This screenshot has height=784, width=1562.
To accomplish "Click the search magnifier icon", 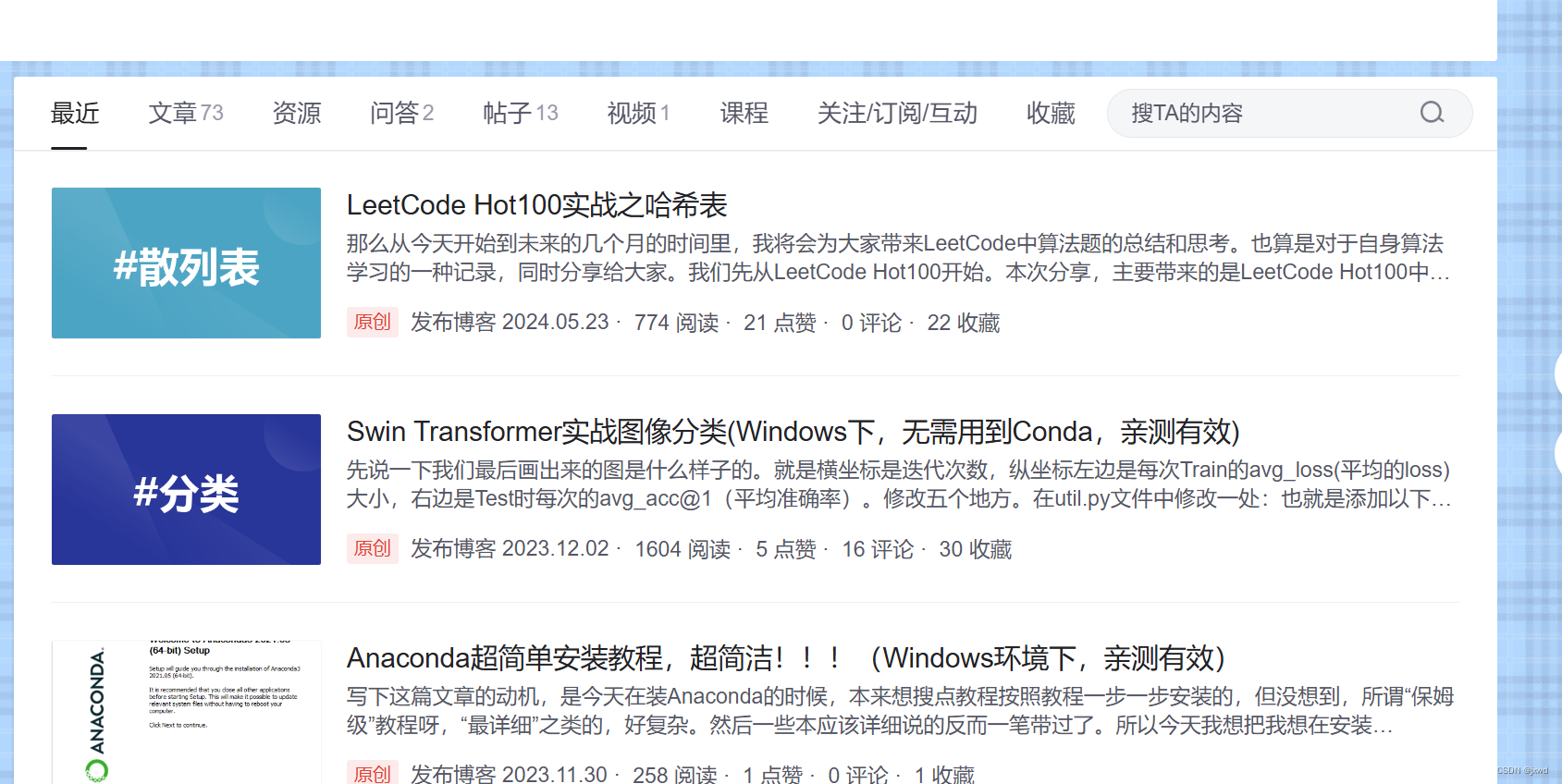I will click(x=1432, y=113).
